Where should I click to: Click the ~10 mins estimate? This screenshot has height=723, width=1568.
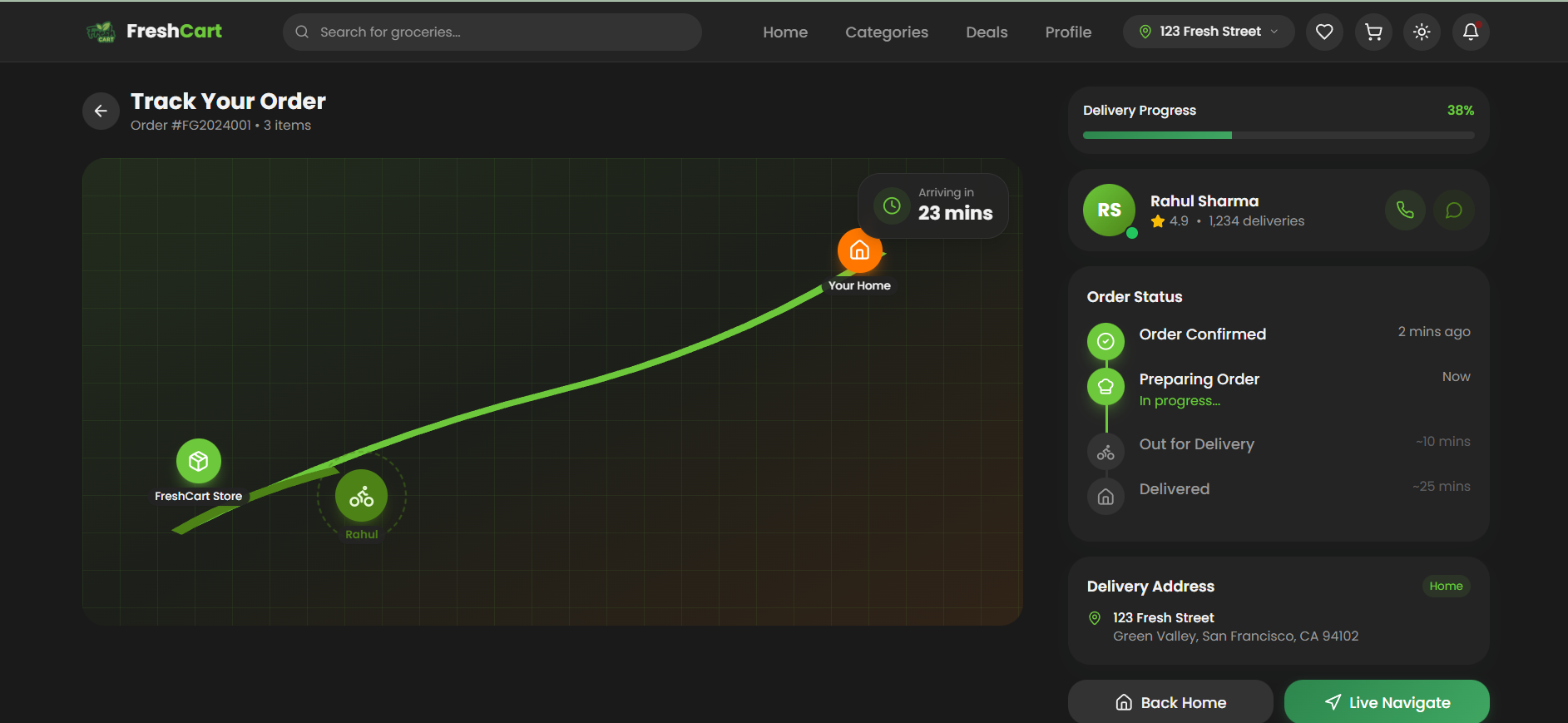pos(1442,442)
